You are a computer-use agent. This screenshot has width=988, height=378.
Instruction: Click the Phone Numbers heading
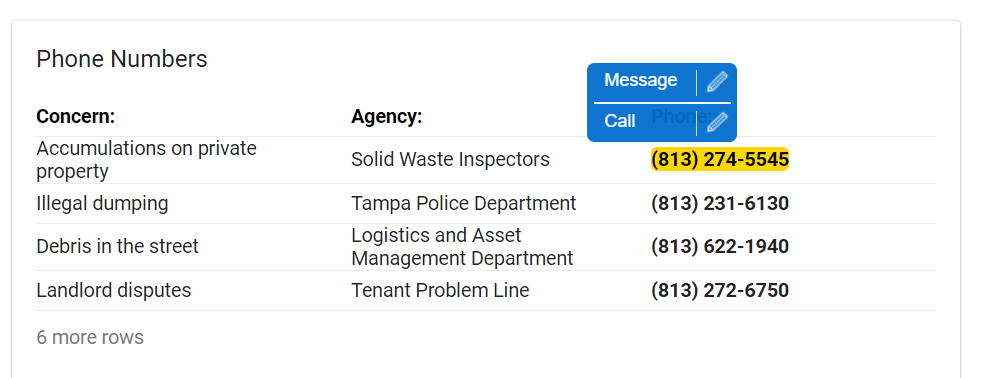tap(122, 59)
